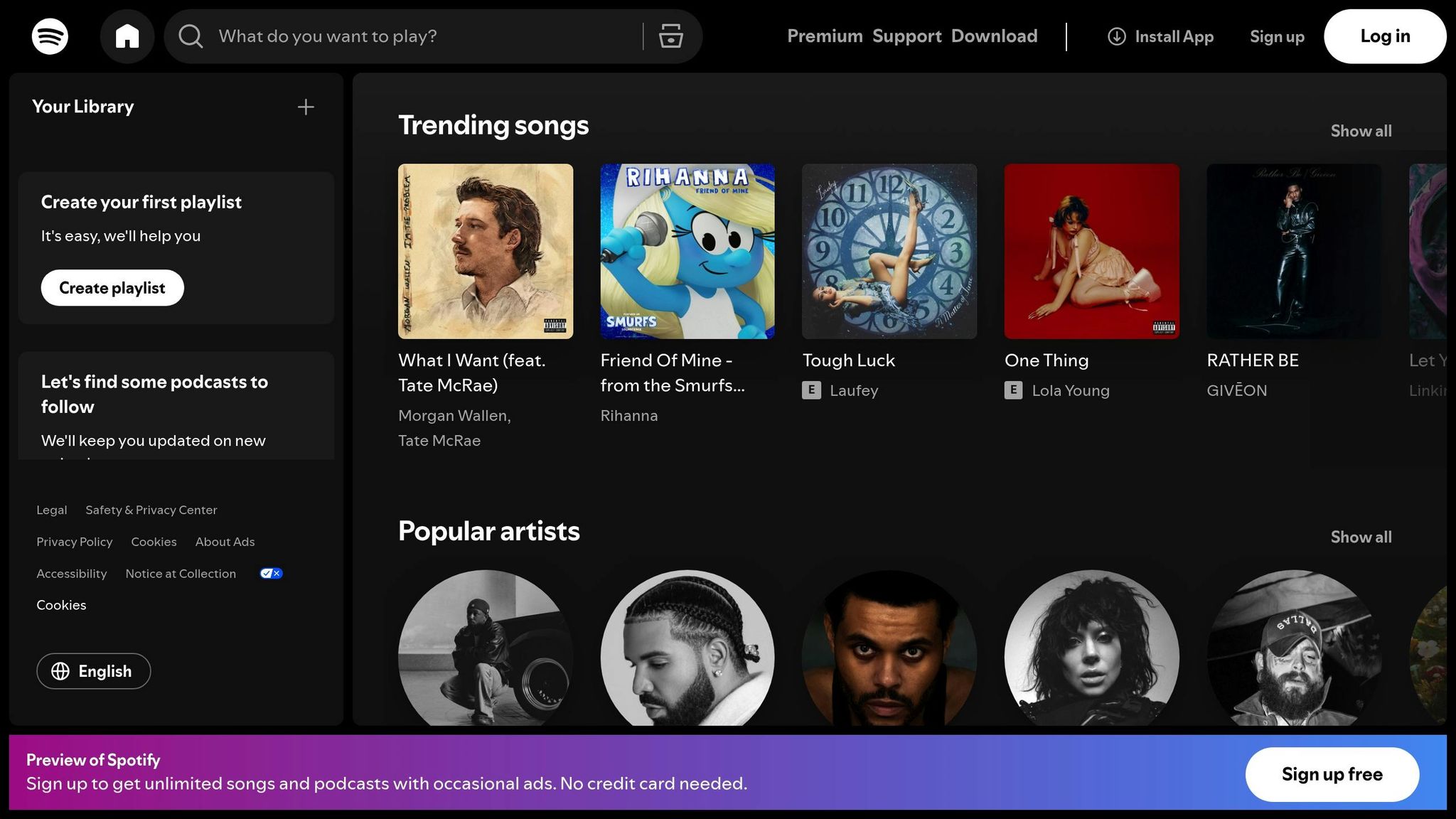
Task: Open the Privacy Policy link
Action: point(75,542)
